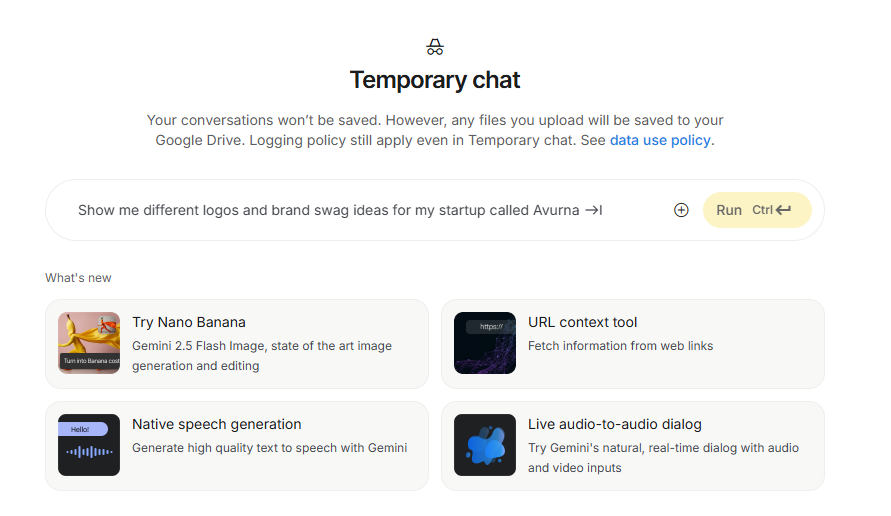Image resolution: width=891 pixels, height=516 pixels.
Task: Click the Fetch information from web links text
Action: (x=620, y=346)
